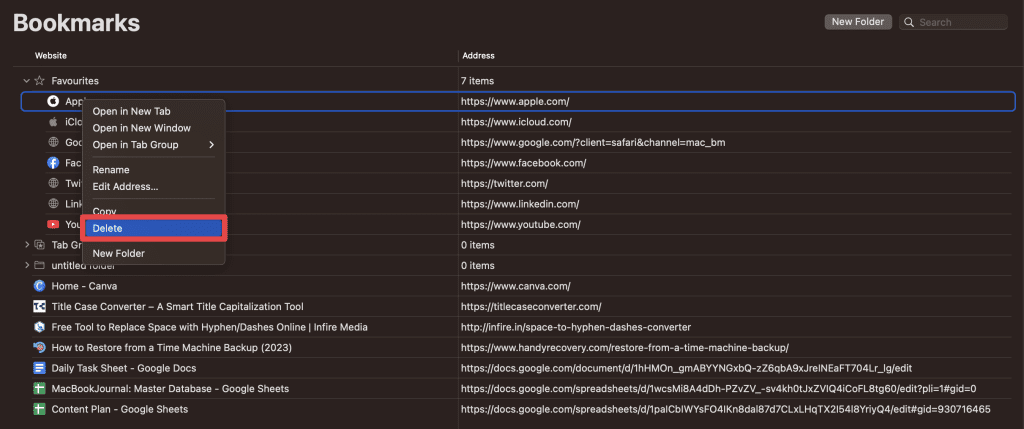Click the Favourites 7 items count
The height and width of the screenshot is (429, 1024).
[x=477, y=81]
